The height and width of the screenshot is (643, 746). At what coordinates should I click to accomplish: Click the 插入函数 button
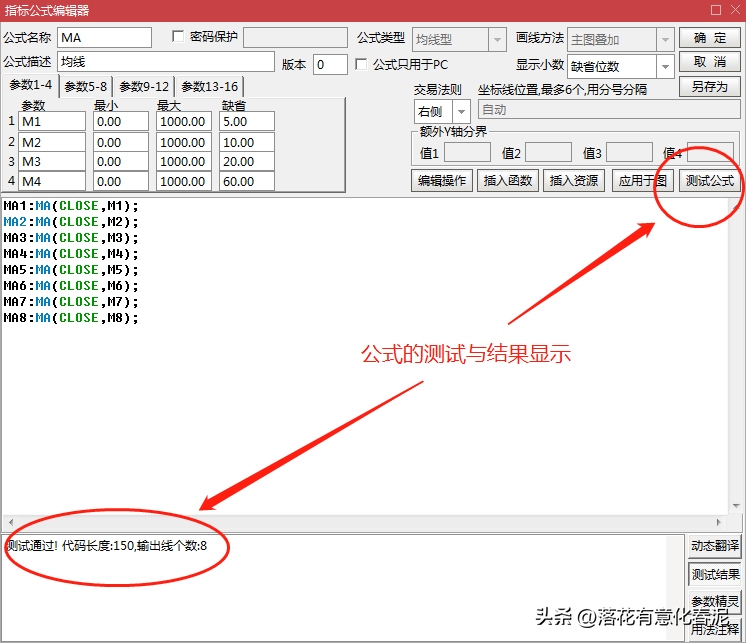click(x=508, y=181)
